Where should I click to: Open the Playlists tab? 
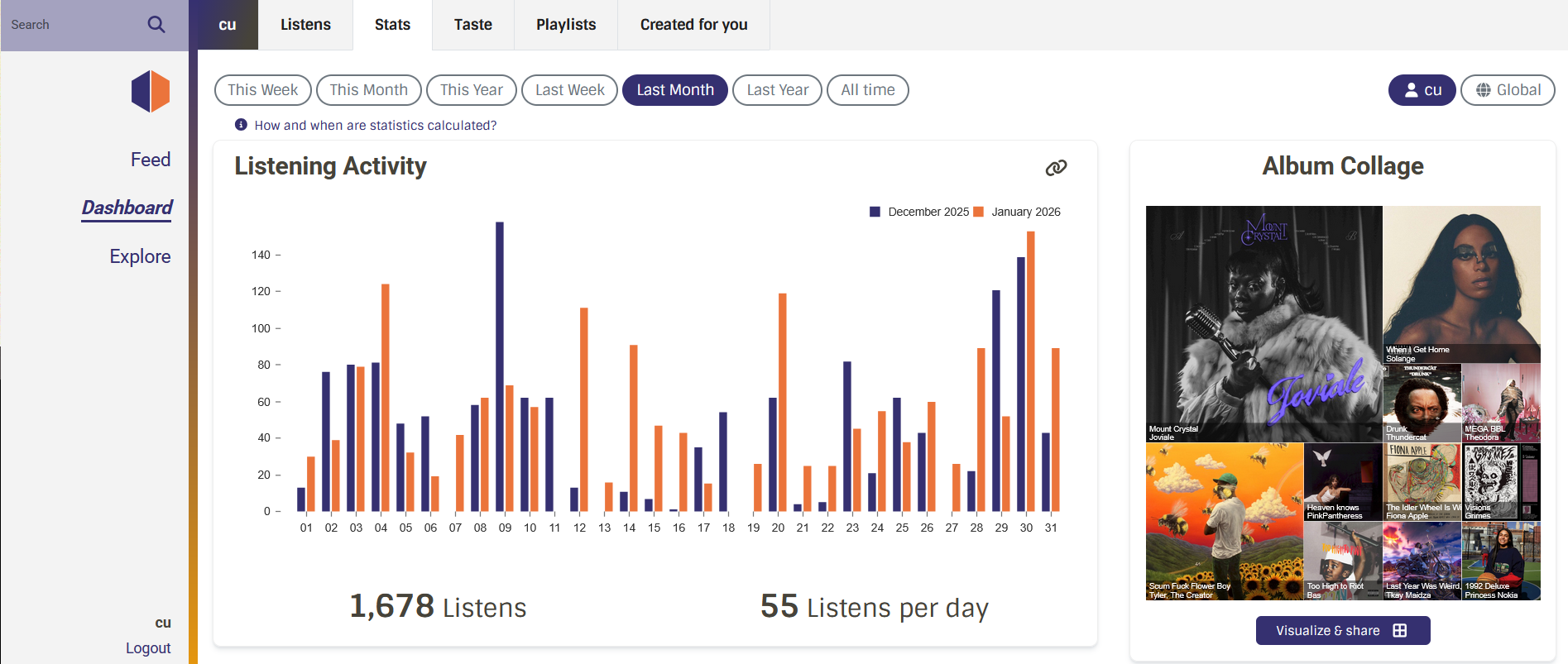click(566, 25)
